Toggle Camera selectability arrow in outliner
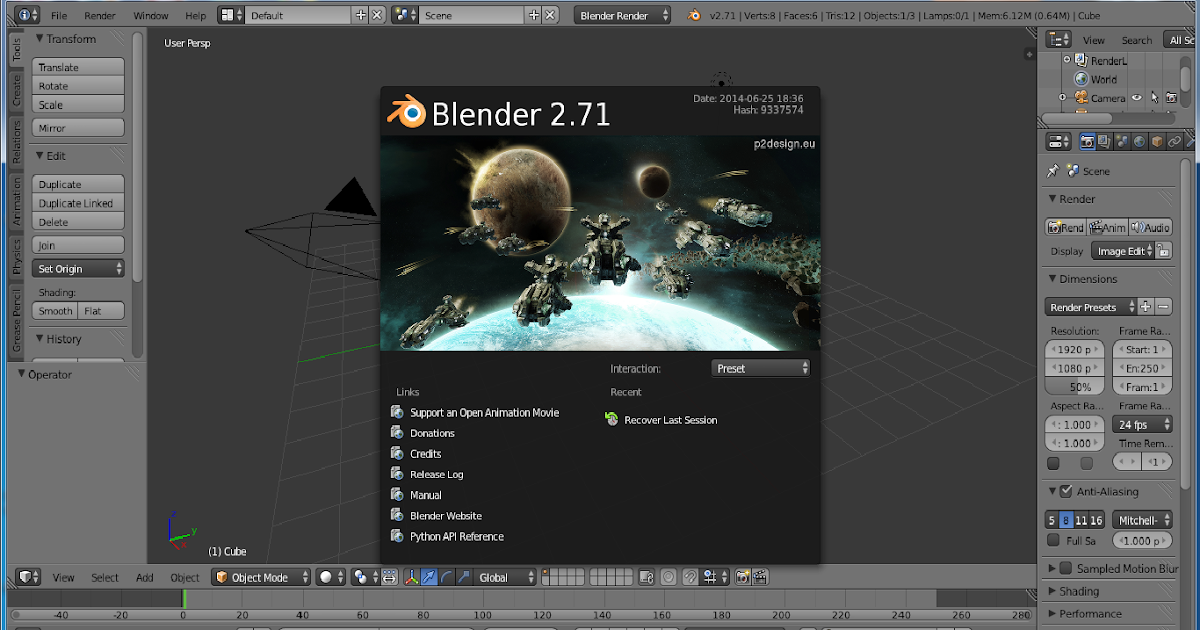Image resolution: width=1200 pixels, height=630 pixels. point(1154,98)
